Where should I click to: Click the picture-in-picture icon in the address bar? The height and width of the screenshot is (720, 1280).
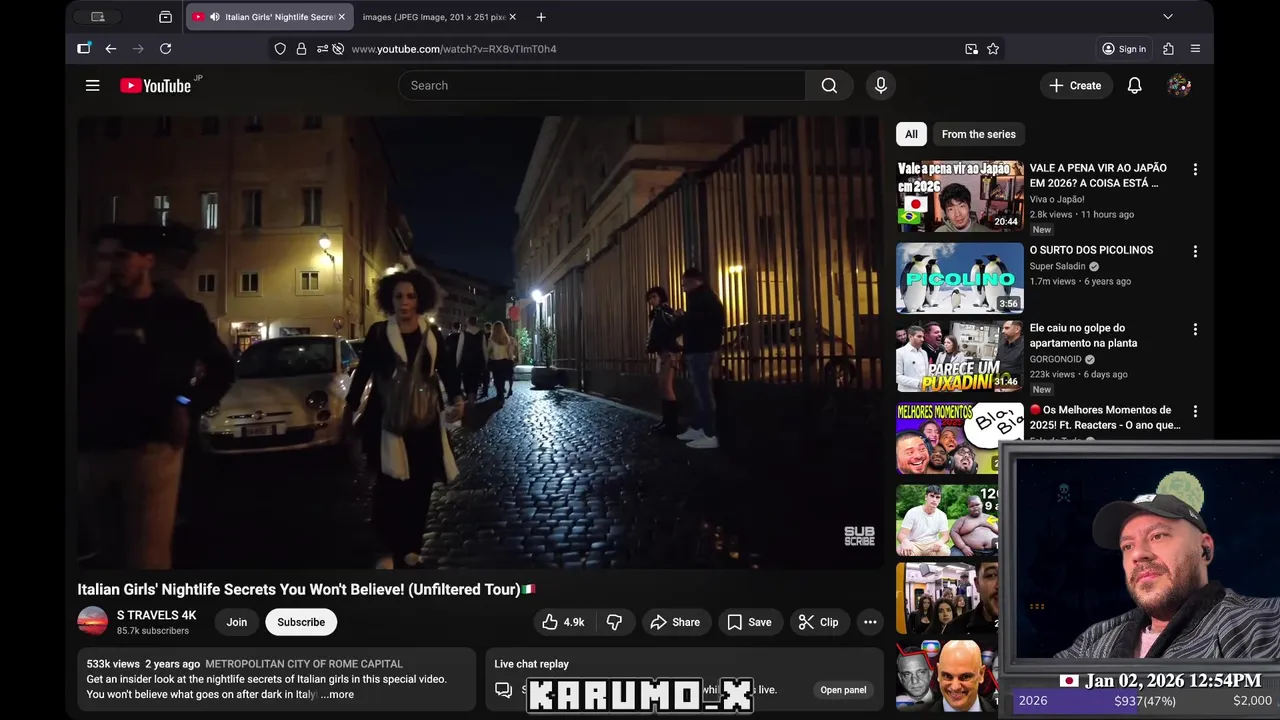(x=971, y=49)
